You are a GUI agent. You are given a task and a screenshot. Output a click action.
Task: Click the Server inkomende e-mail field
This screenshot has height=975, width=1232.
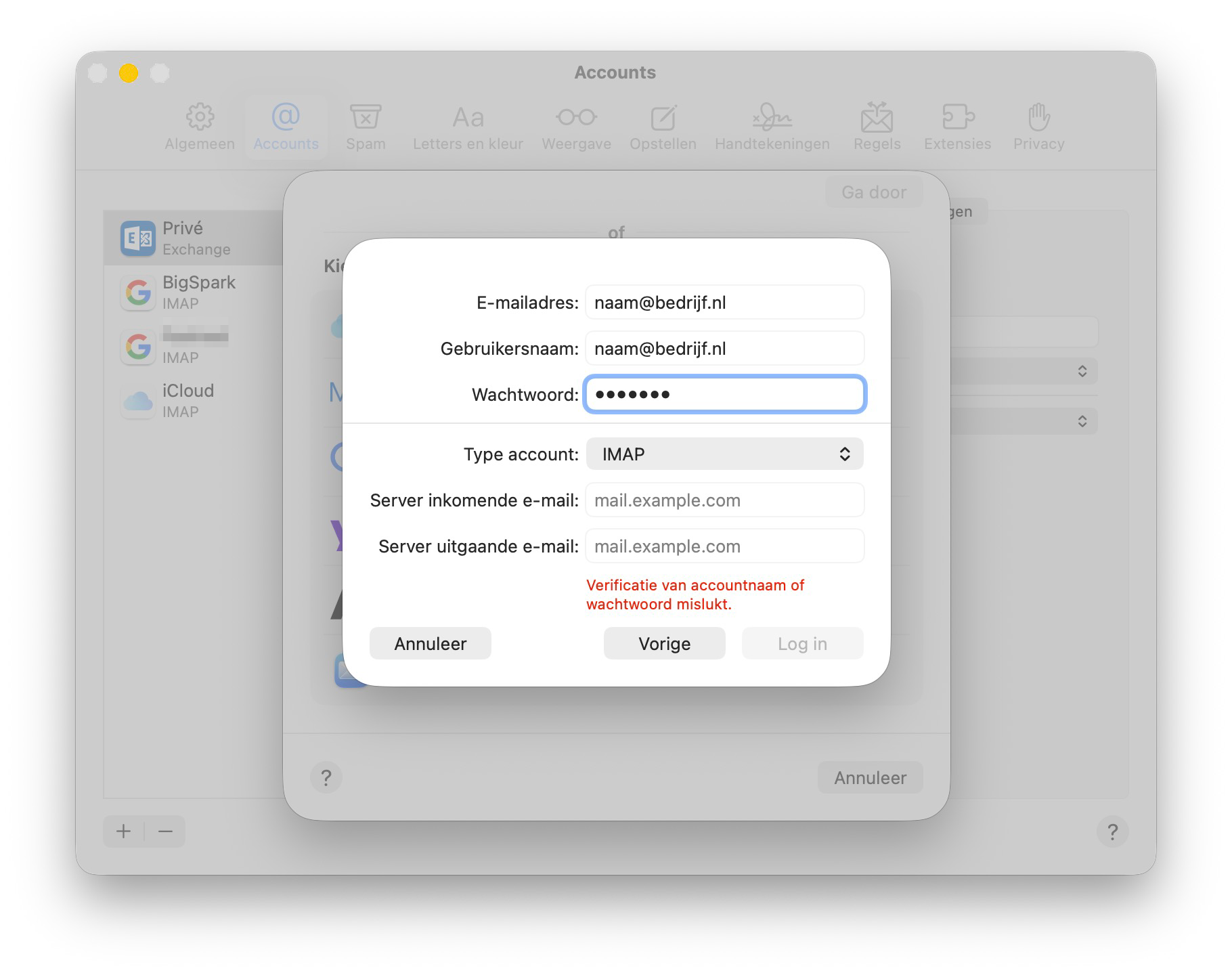tap(724, 500)
